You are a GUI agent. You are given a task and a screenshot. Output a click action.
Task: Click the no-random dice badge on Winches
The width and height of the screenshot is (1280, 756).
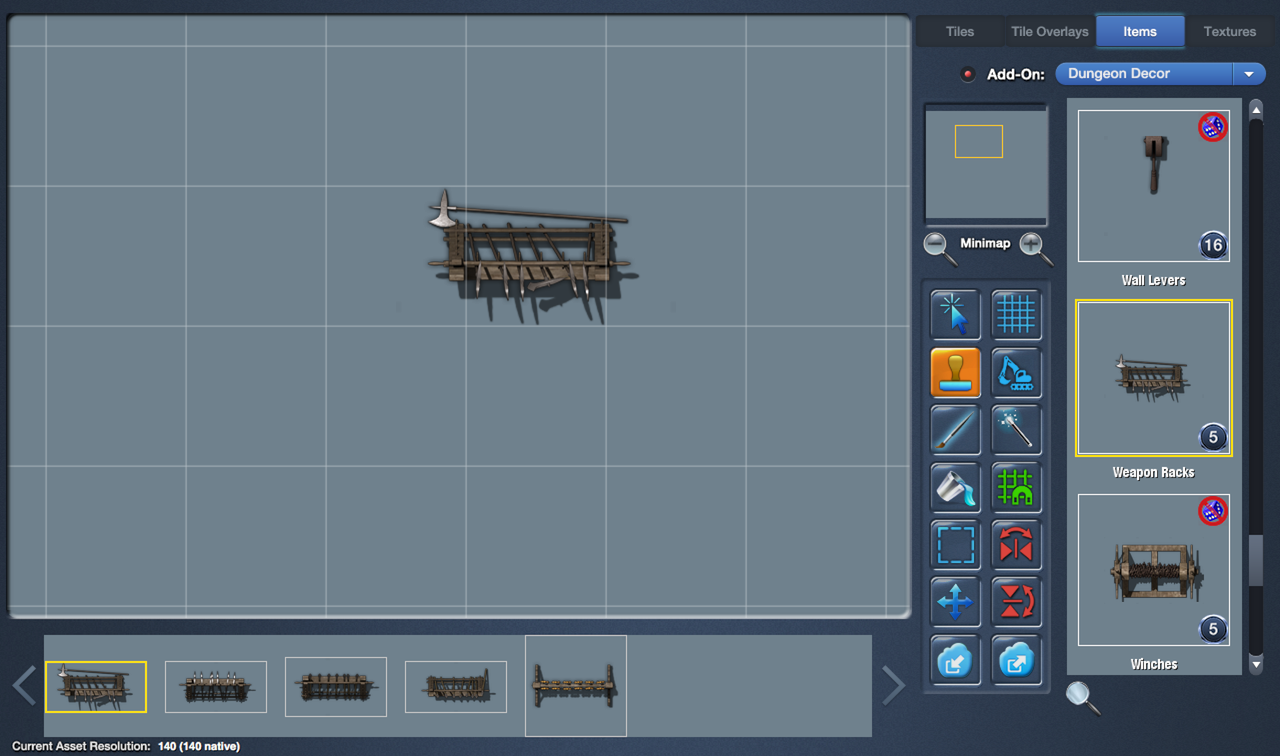(x=1212, y=511)
